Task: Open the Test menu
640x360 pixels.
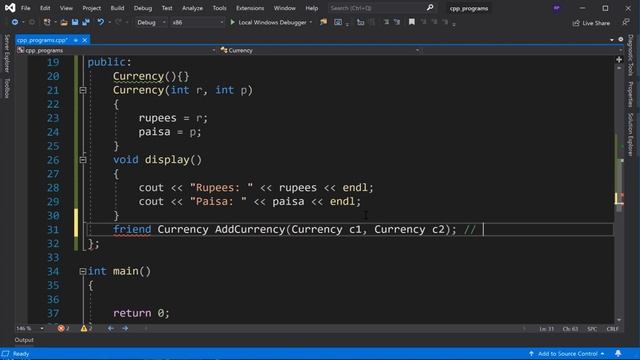Action: click(x=167, y=8)
